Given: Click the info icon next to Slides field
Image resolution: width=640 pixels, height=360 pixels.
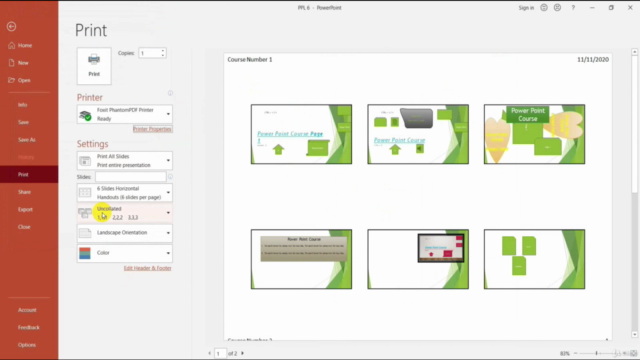Looking at the screenshot, I should 170,177.
